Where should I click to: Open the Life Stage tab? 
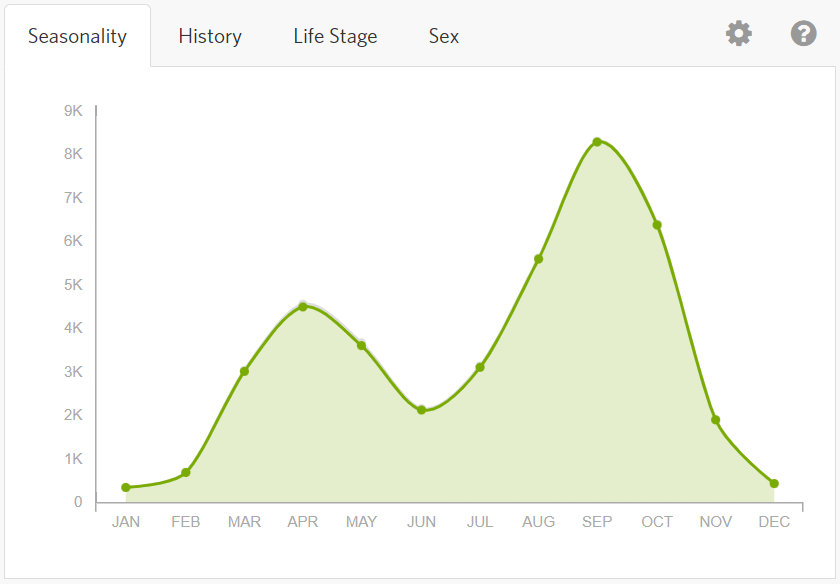tap(335, 37)
